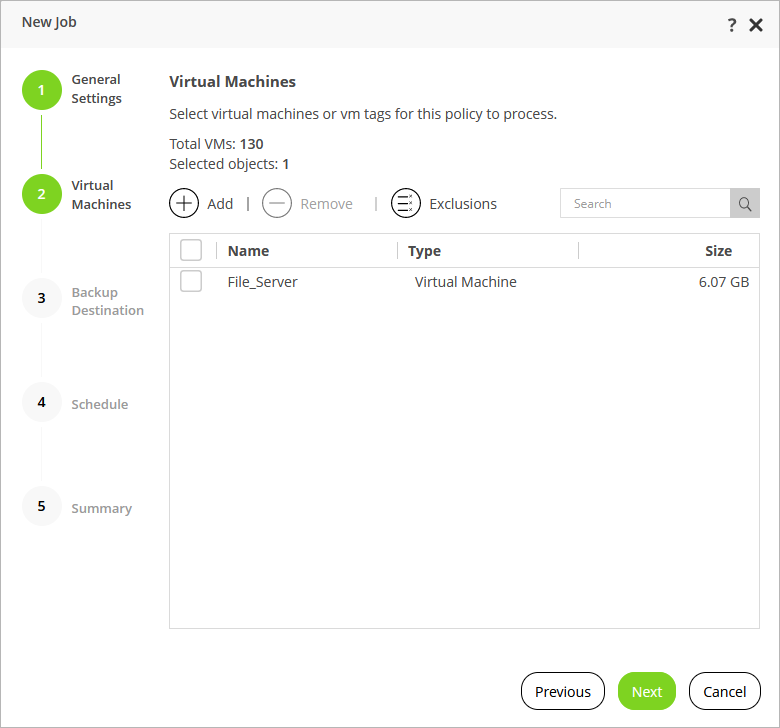This screenshot has width=780, height=728.
Task: Click the step 2 circle icon
Action: coord(41,194)
